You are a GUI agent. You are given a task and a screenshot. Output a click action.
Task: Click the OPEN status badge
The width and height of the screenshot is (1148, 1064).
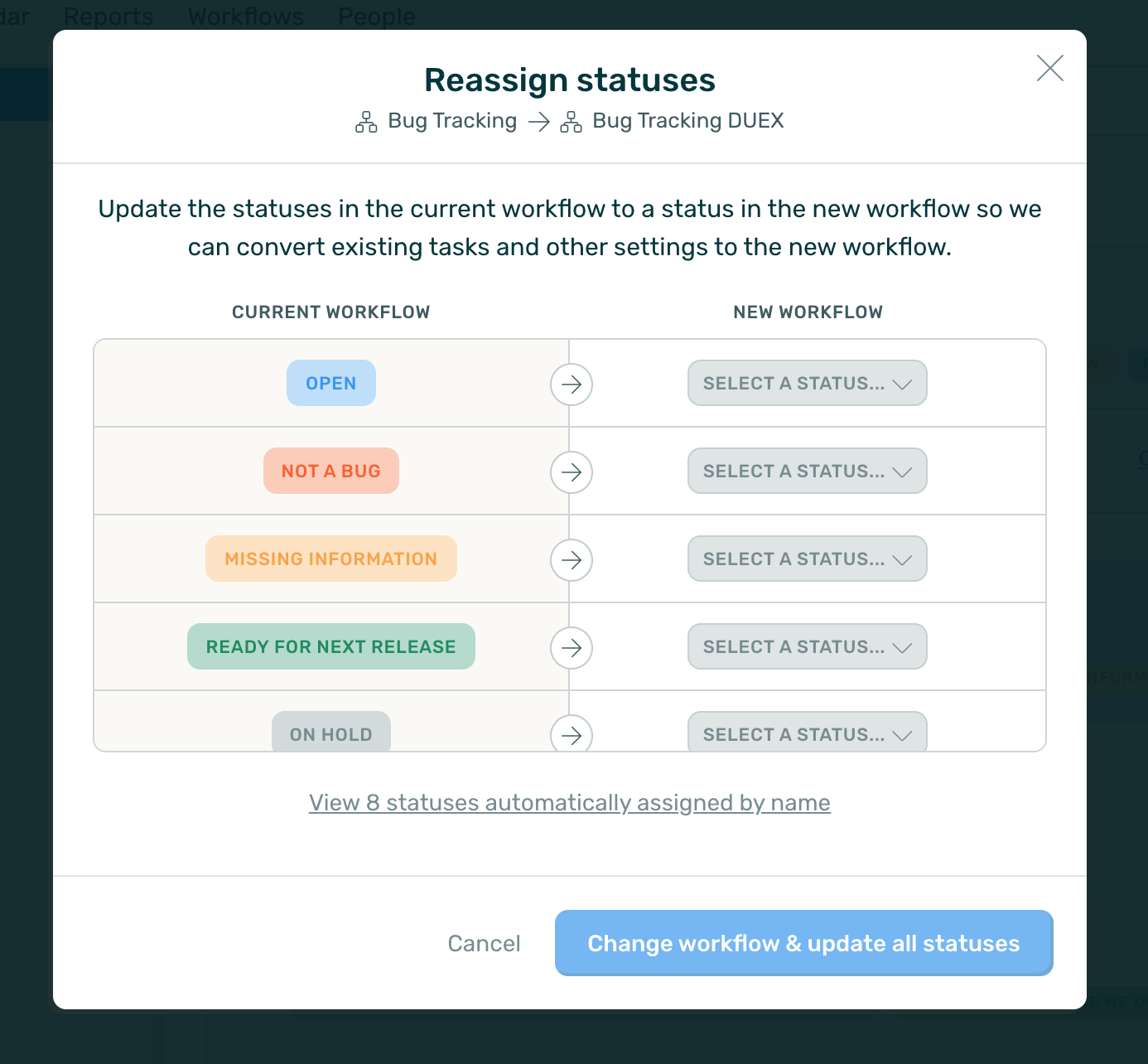330,384
